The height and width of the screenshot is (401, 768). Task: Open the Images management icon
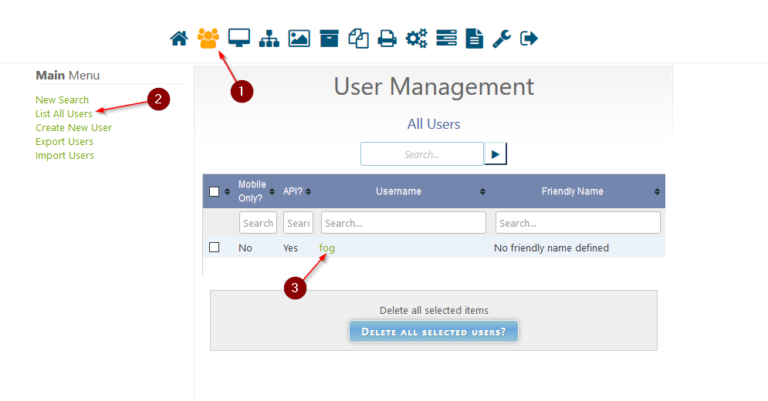(x=299, y=39)
